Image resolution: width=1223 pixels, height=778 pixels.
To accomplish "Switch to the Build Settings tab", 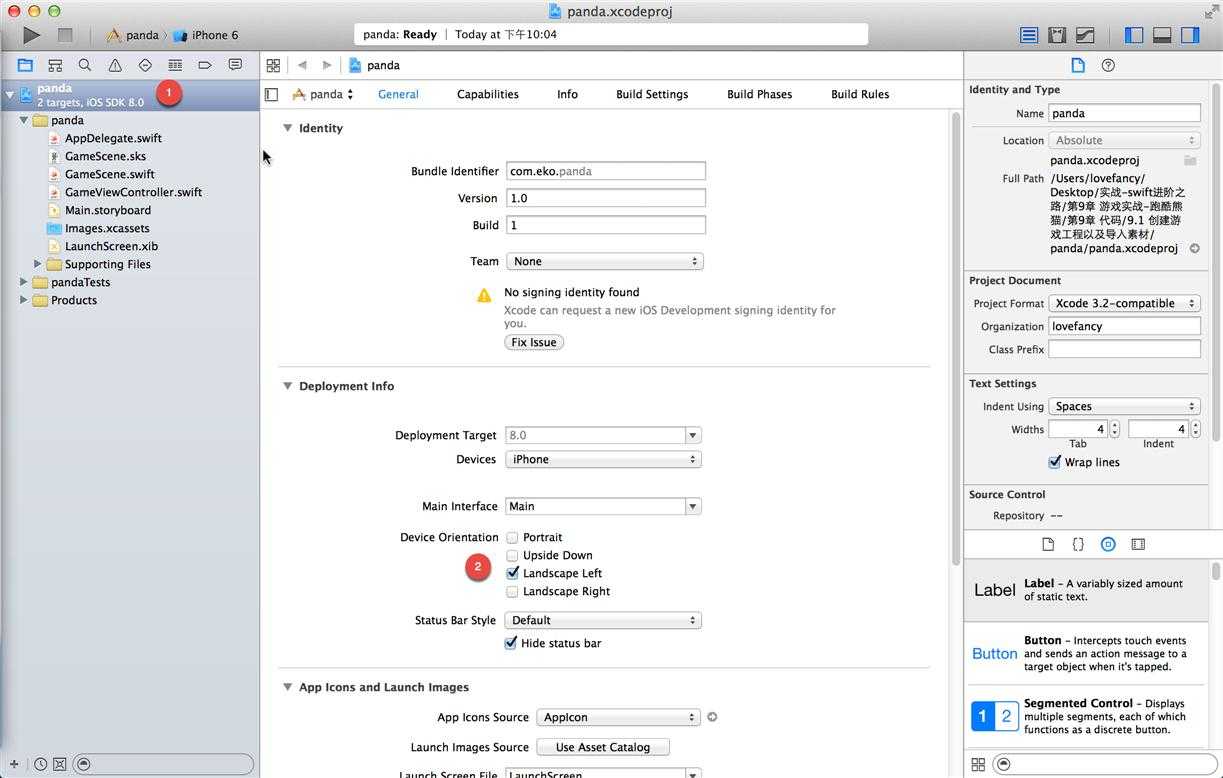I will [652, 94].
